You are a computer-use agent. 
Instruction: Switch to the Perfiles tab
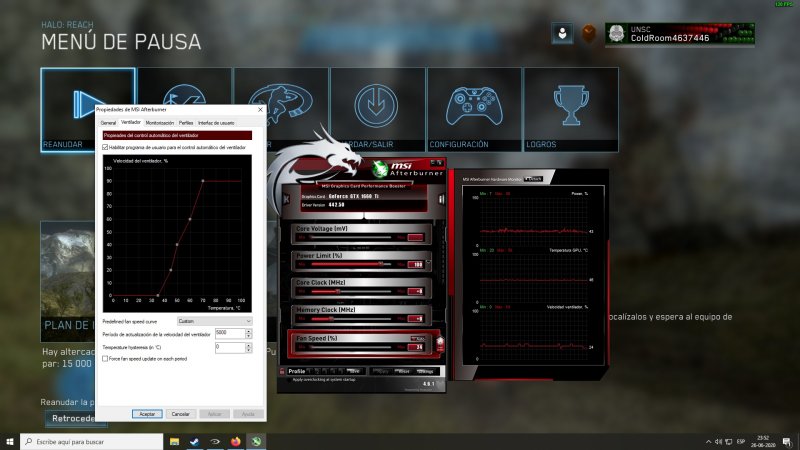click(186, 123)
